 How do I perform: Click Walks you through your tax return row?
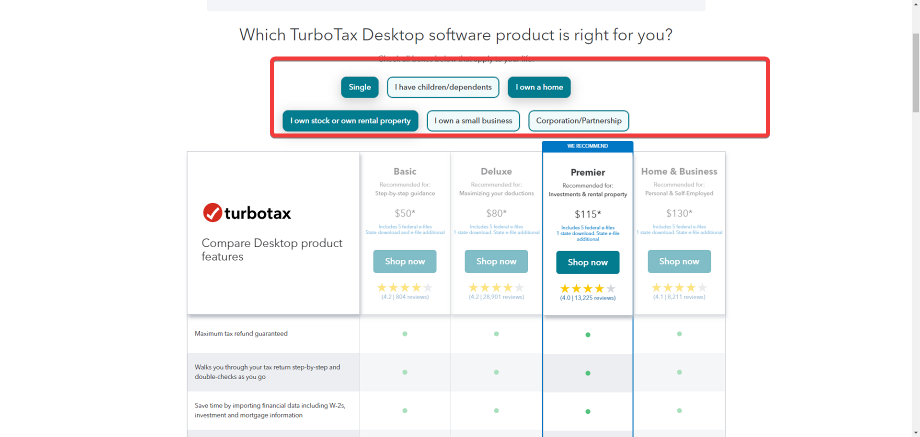click(456, 372)
